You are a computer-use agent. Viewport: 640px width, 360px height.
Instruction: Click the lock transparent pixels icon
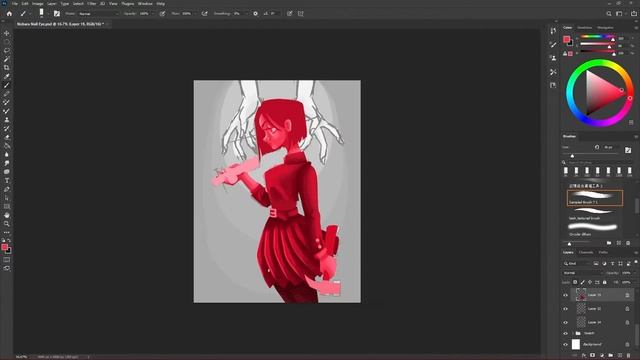coord(575,282)
